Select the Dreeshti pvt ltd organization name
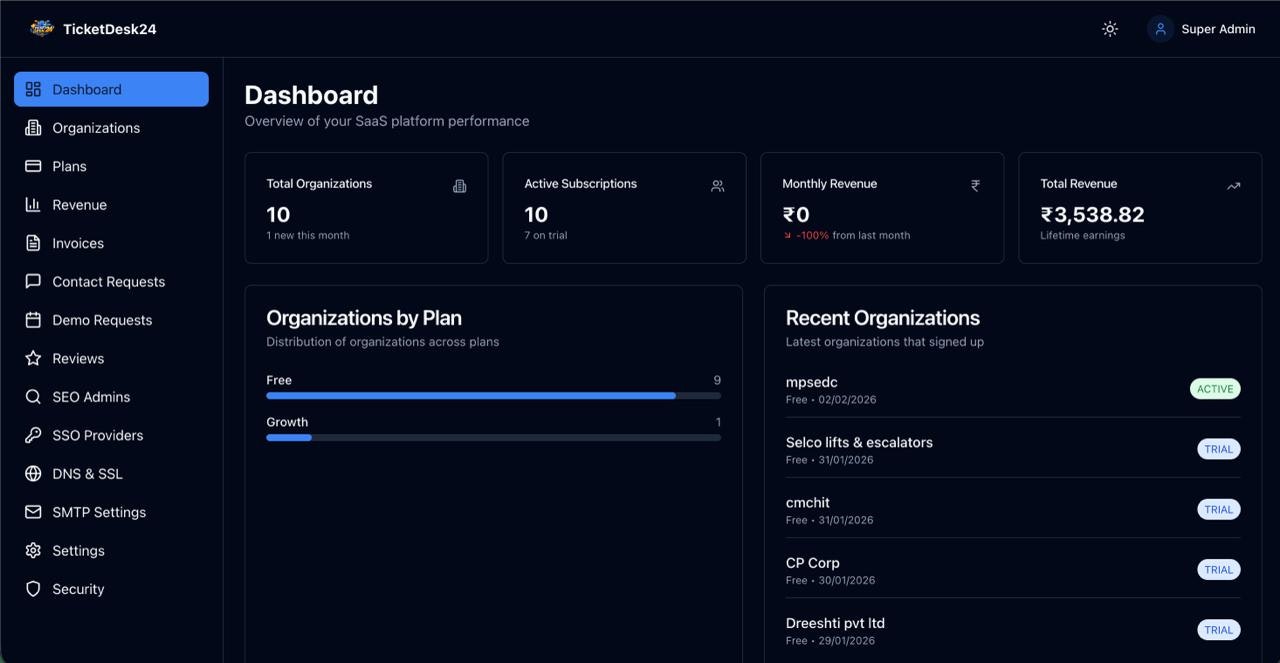The height and width of the screenshot is (663, 1280). pyautogui.click(x=835, y=623)
